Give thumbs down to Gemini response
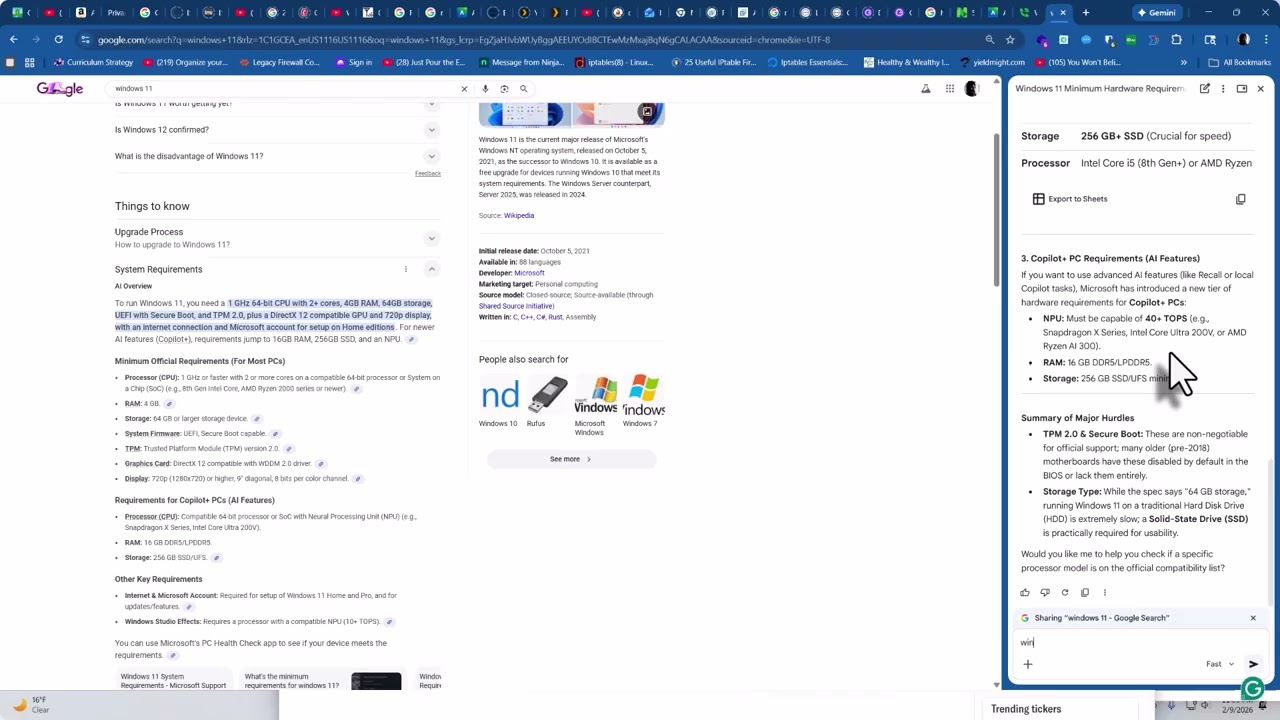Screen dimensions: 1280x720 (x=1045, y=593)
